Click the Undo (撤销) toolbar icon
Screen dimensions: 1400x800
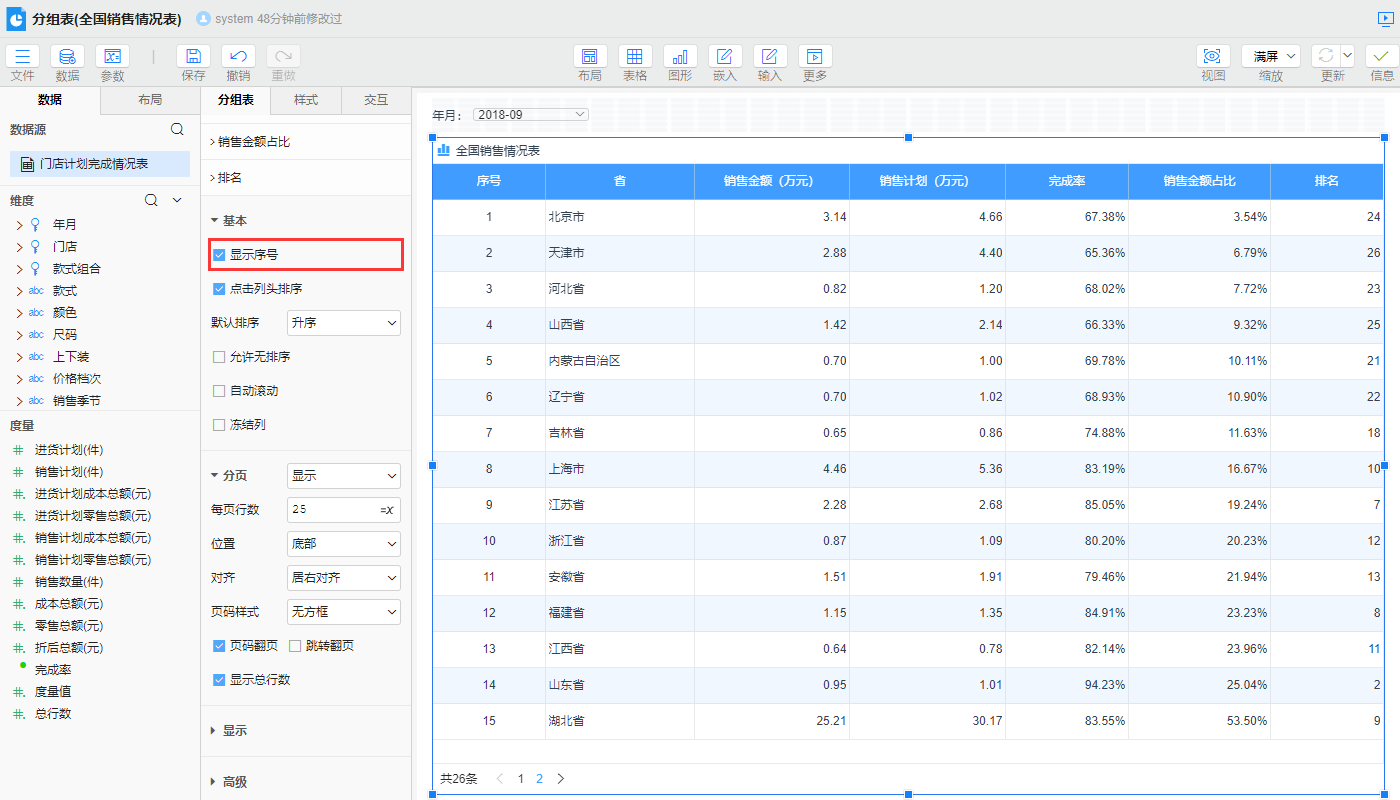(238, 57)
